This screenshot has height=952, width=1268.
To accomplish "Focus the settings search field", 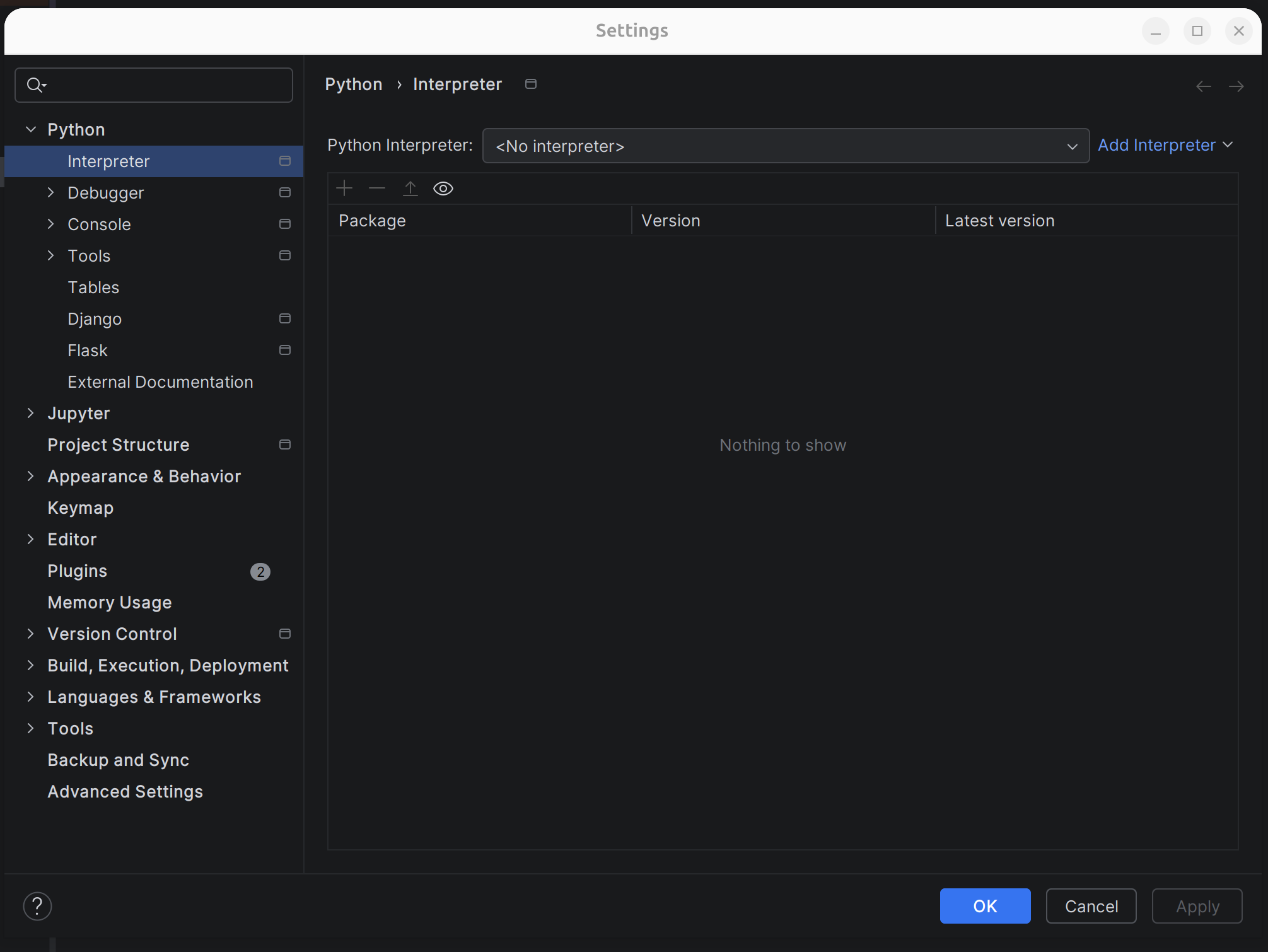I will [154, 85].
